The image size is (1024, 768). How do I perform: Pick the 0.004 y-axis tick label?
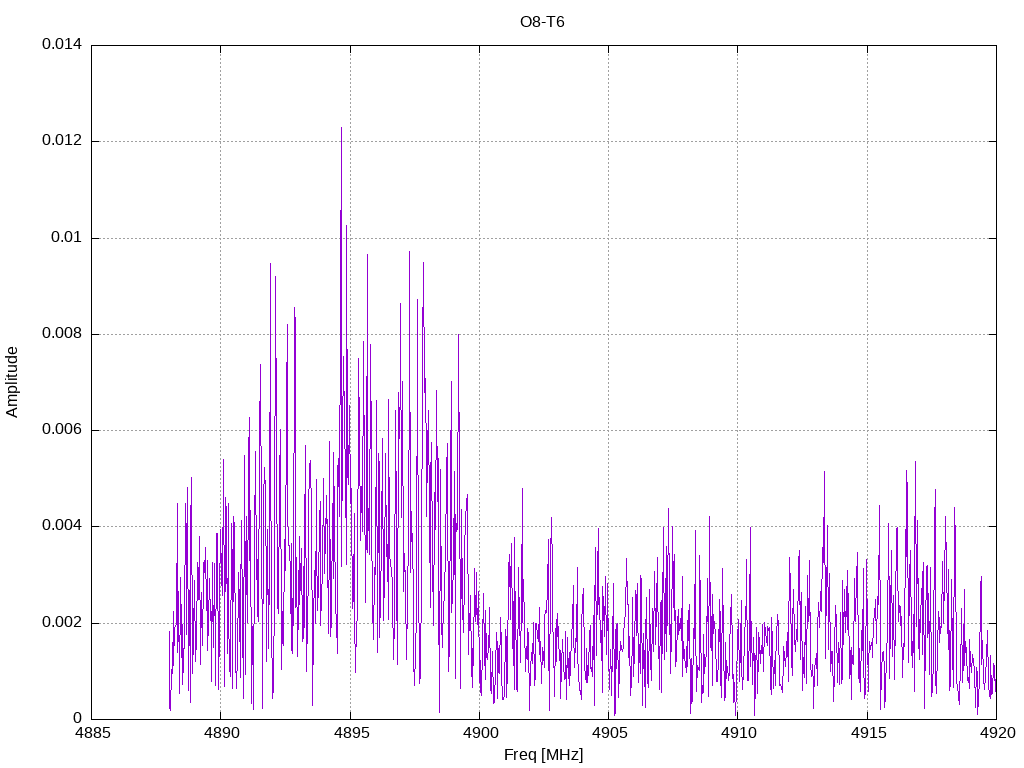[61, 526]
